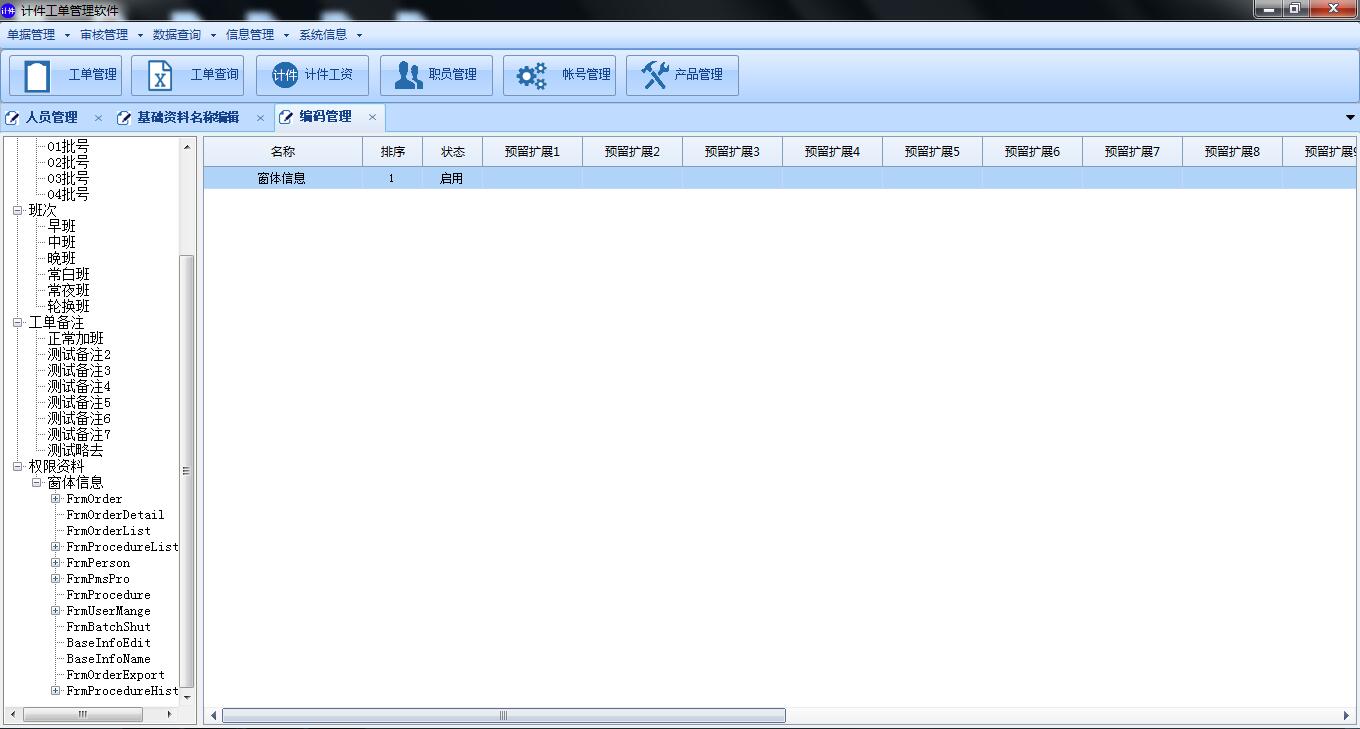Click the 计件工资 round icon
The image size is (1360, 729).
pyautogui.click(x=285, y=76)
